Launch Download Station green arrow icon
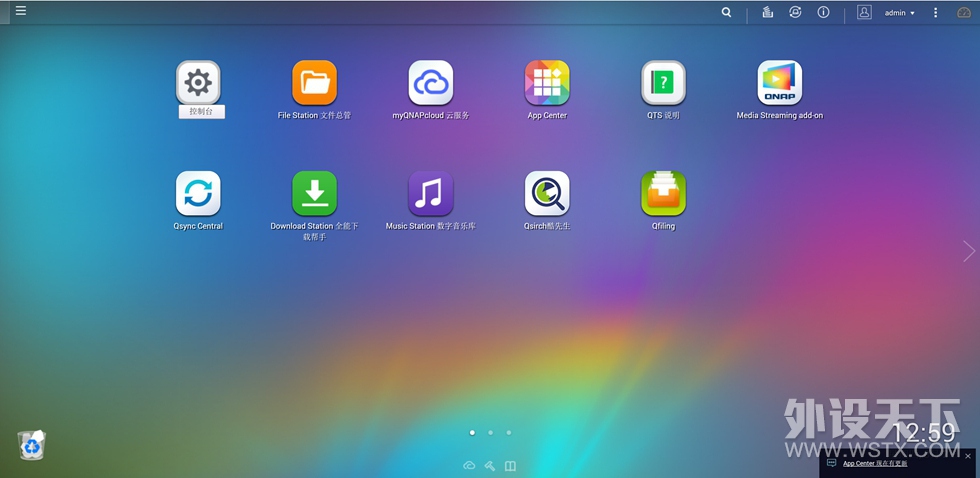The height and width of the screenshot is (478, 980). [x=314, y=193]
